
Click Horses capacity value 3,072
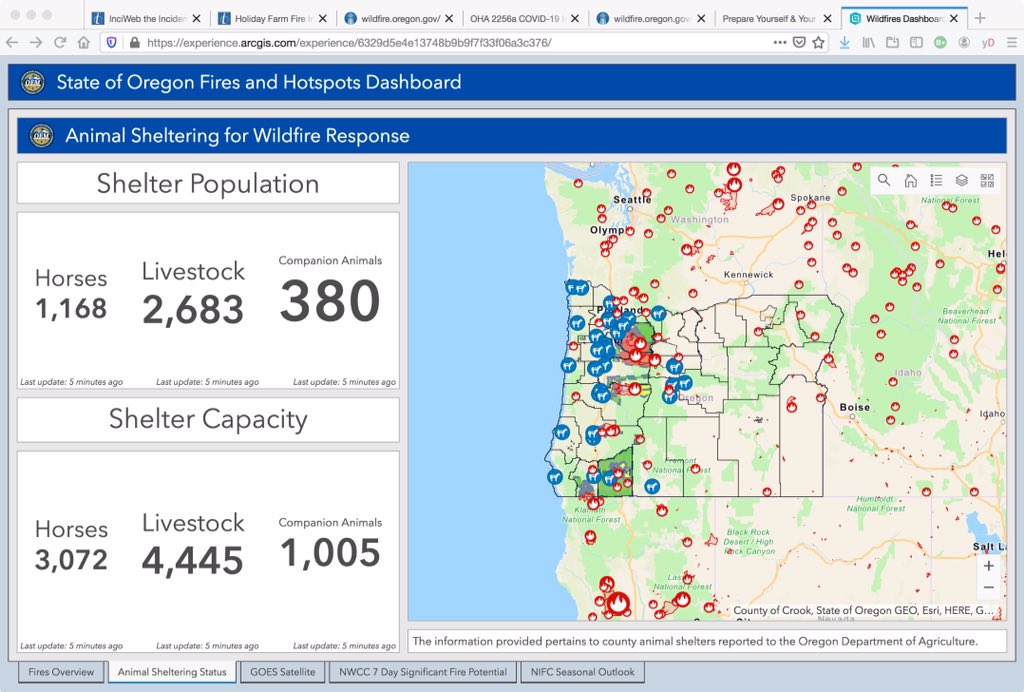click(71, 559)
